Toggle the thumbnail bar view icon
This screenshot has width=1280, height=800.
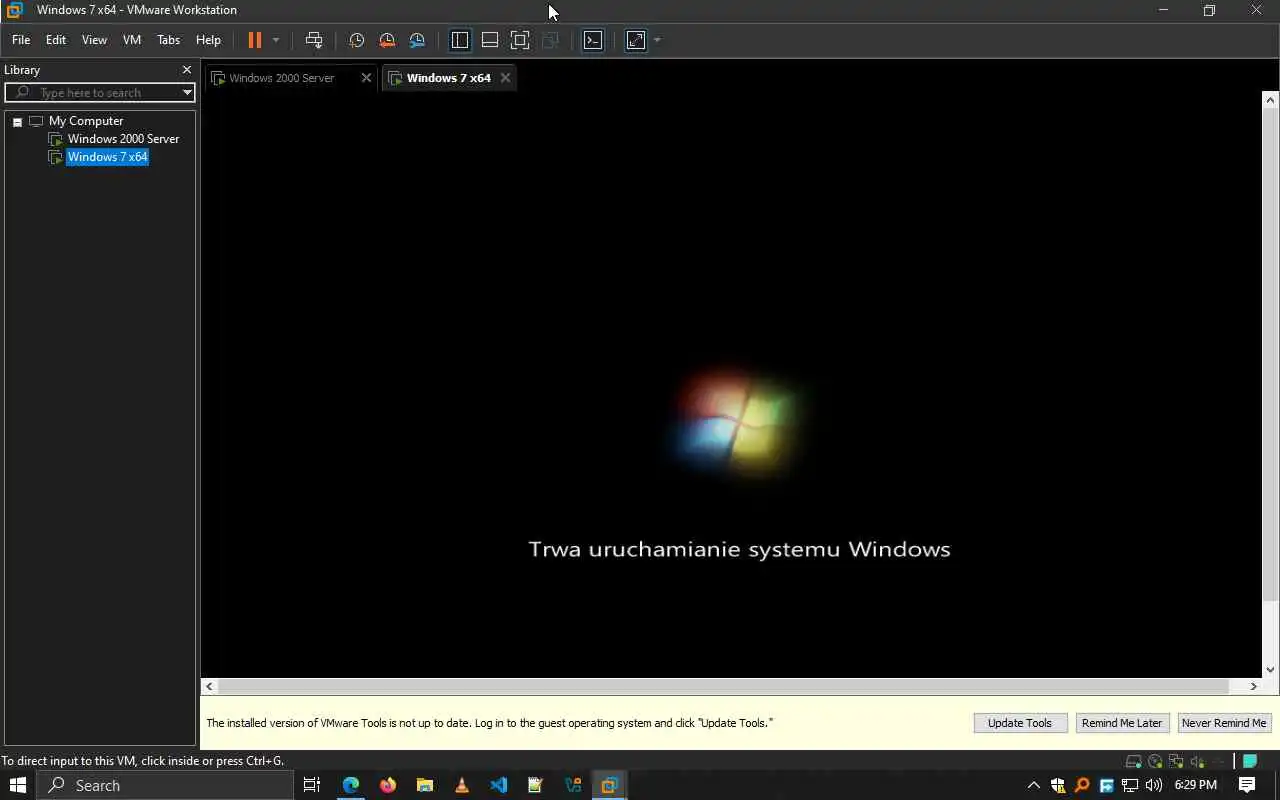tap(490, 40)
